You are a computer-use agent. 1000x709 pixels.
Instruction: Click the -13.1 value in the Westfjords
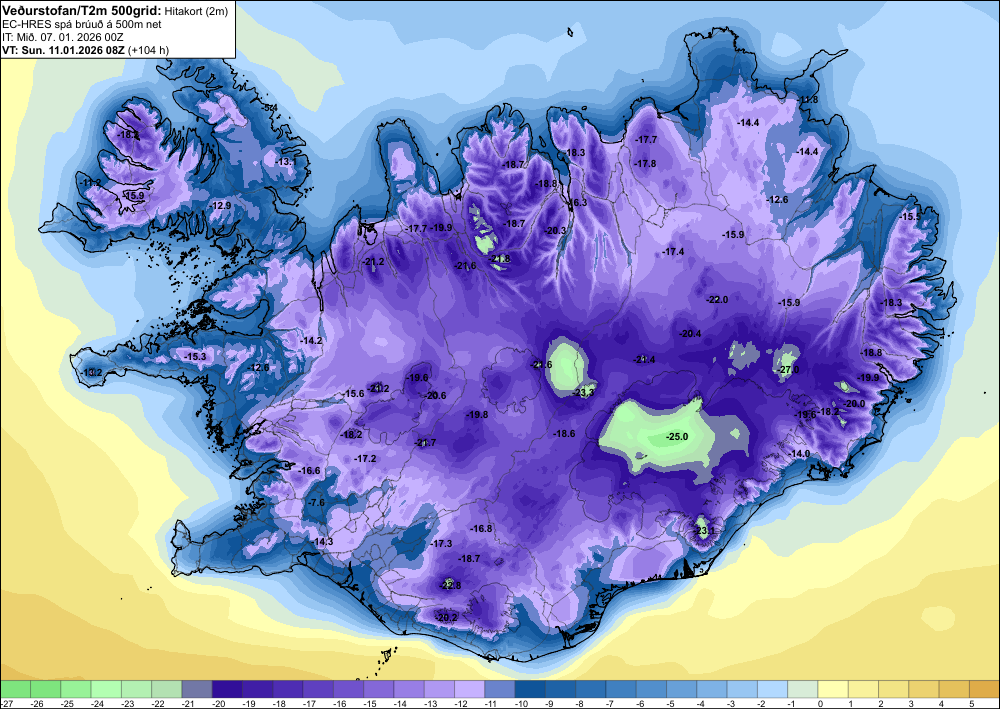pyautogui.click(x=286, y=161)
